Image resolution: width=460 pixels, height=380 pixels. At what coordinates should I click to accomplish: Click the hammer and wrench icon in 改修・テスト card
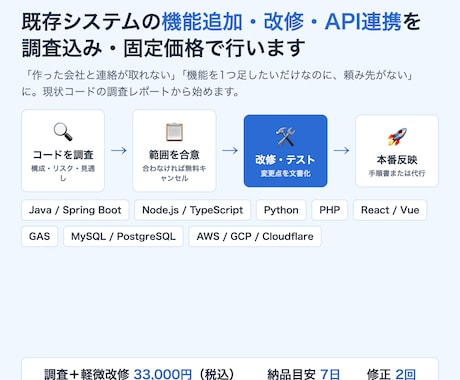coord(285,137)
